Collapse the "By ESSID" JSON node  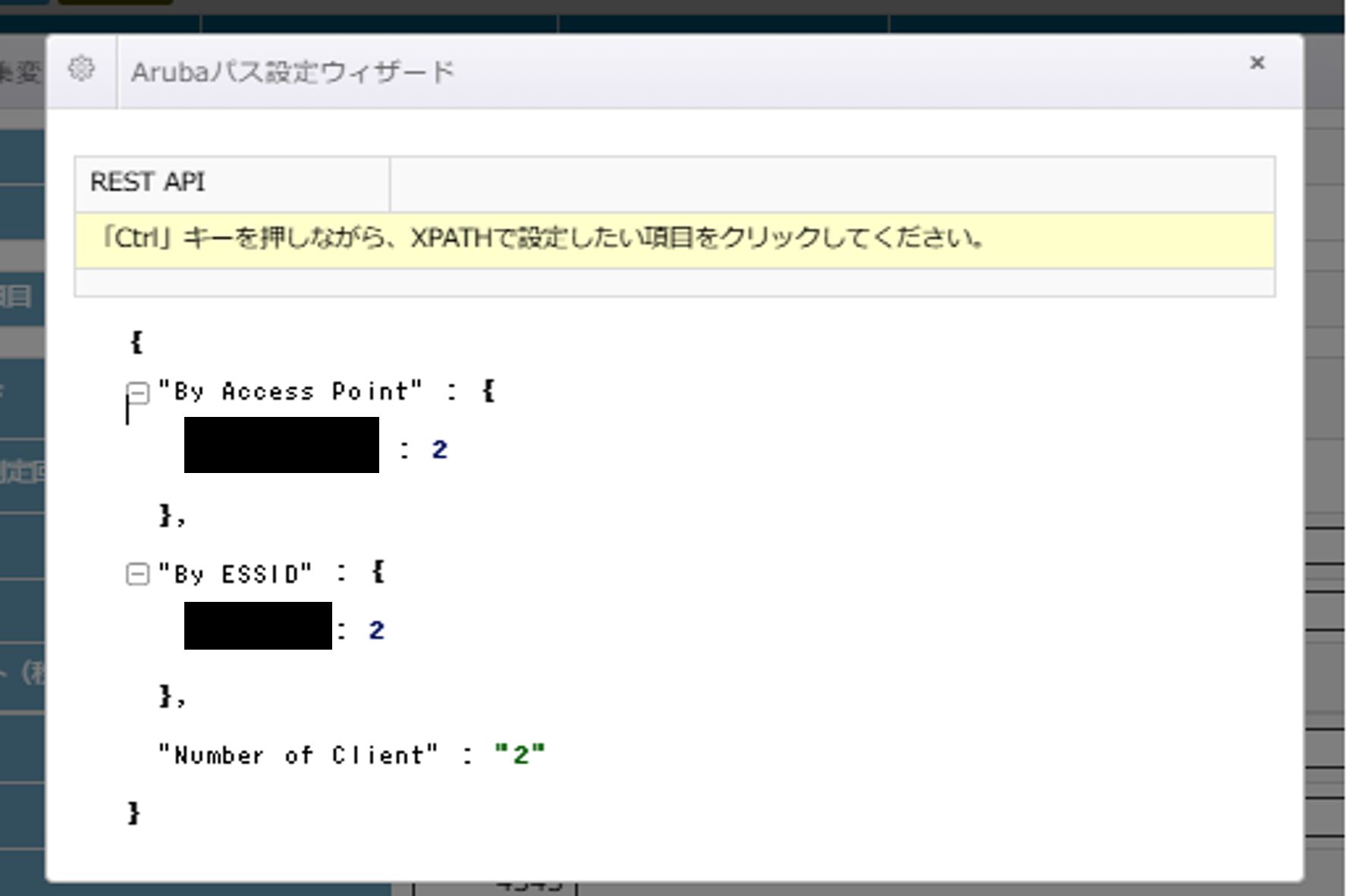(137, 574)
